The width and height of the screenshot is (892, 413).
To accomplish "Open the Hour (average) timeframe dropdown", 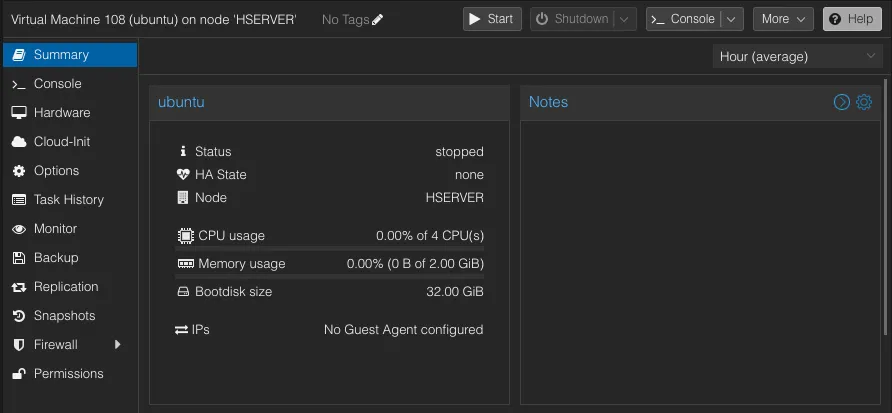I will (797, 57).
